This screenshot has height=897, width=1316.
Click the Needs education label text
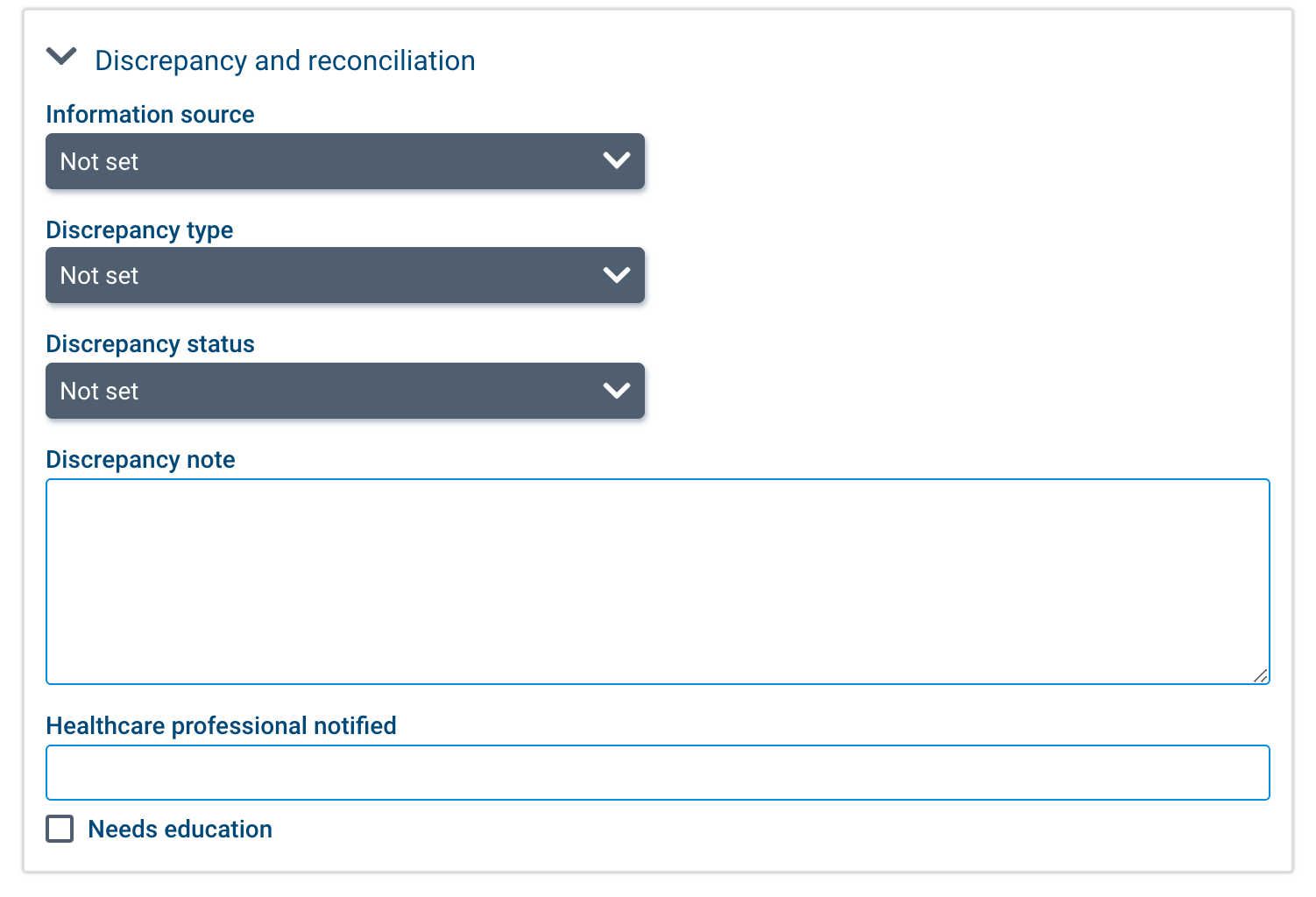pyautogui.click(x=180, y=830)
